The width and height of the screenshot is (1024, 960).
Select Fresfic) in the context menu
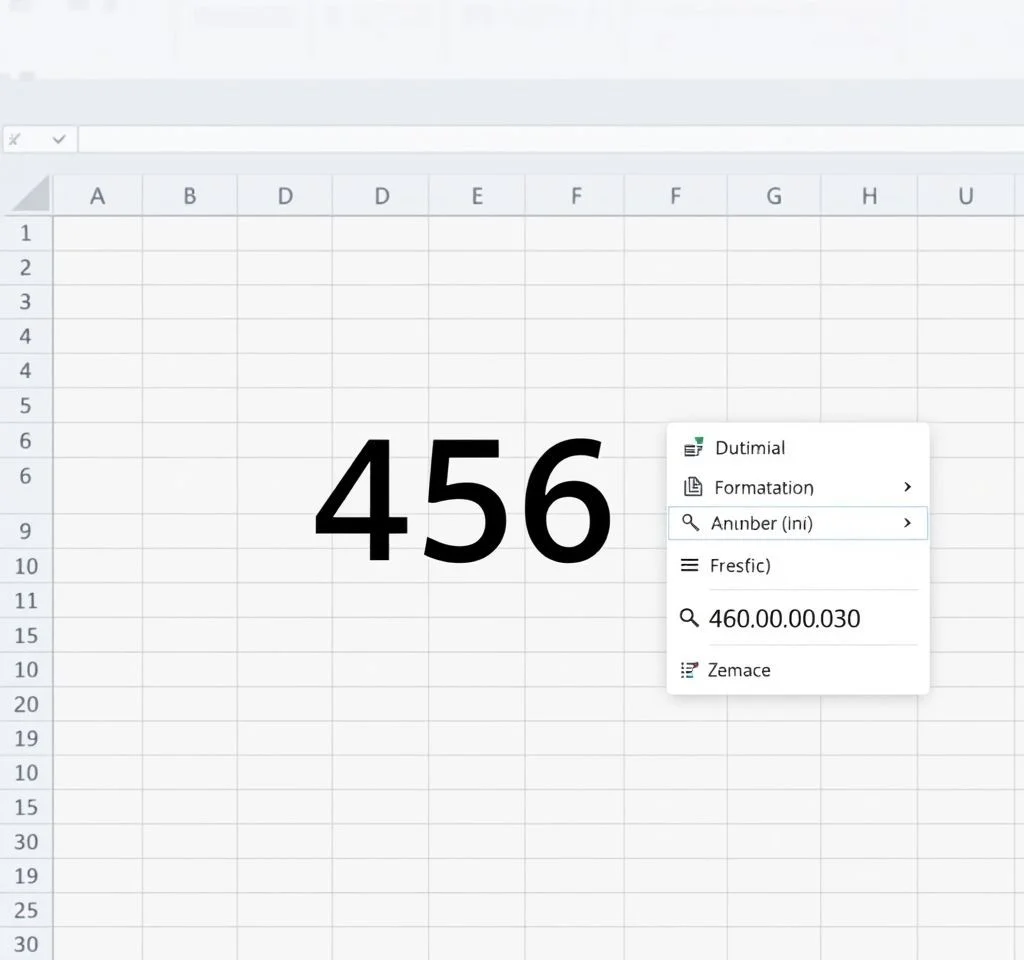click(x=740, y=565)
